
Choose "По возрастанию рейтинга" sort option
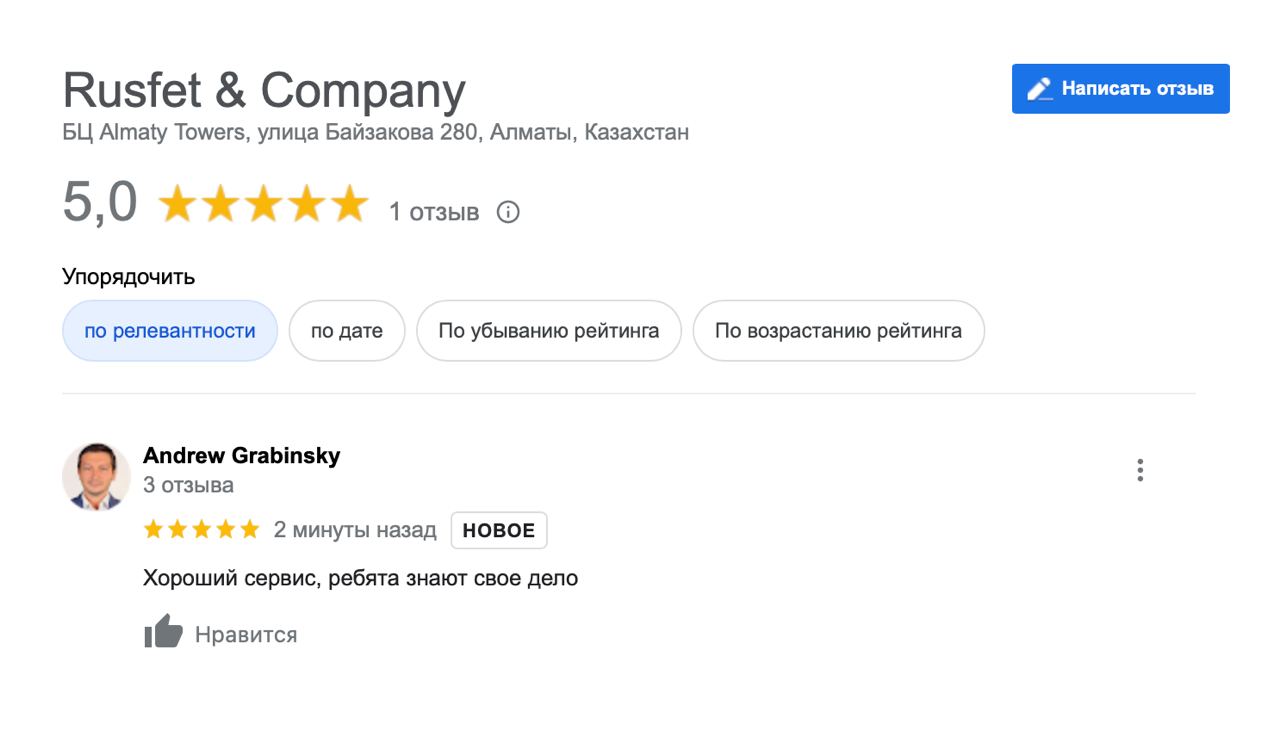[x=838, y=331]
